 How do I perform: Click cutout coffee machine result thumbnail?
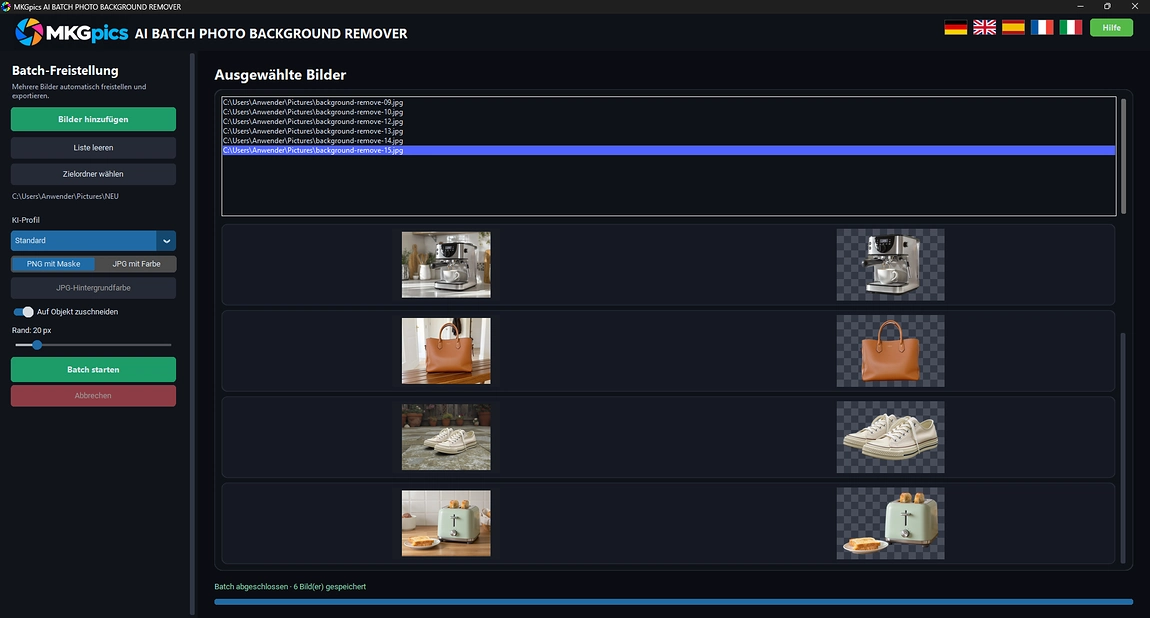(x=890, y=265)
